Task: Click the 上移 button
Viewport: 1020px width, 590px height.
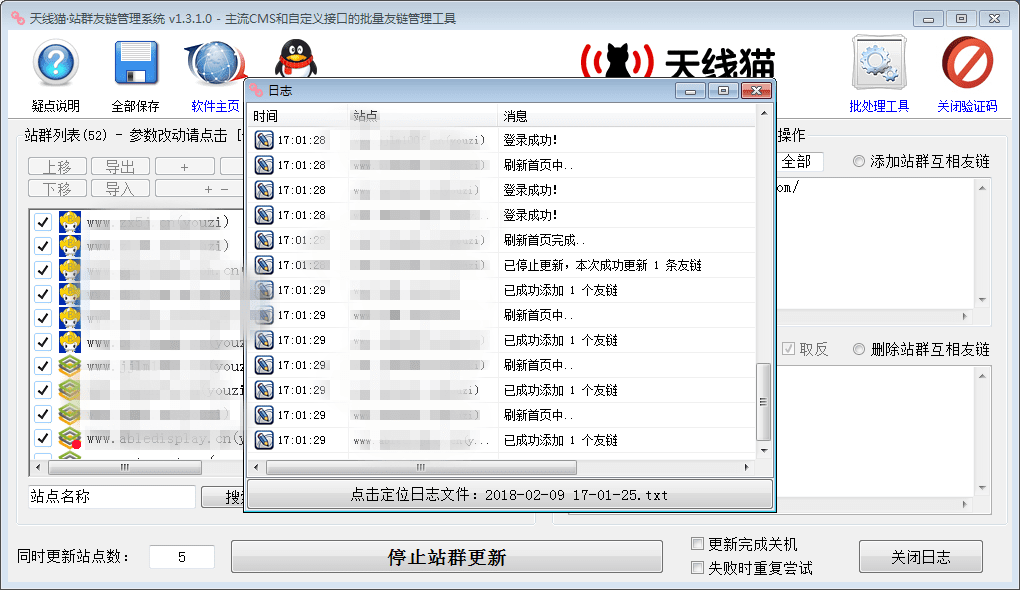Action: tap(57, 167)
